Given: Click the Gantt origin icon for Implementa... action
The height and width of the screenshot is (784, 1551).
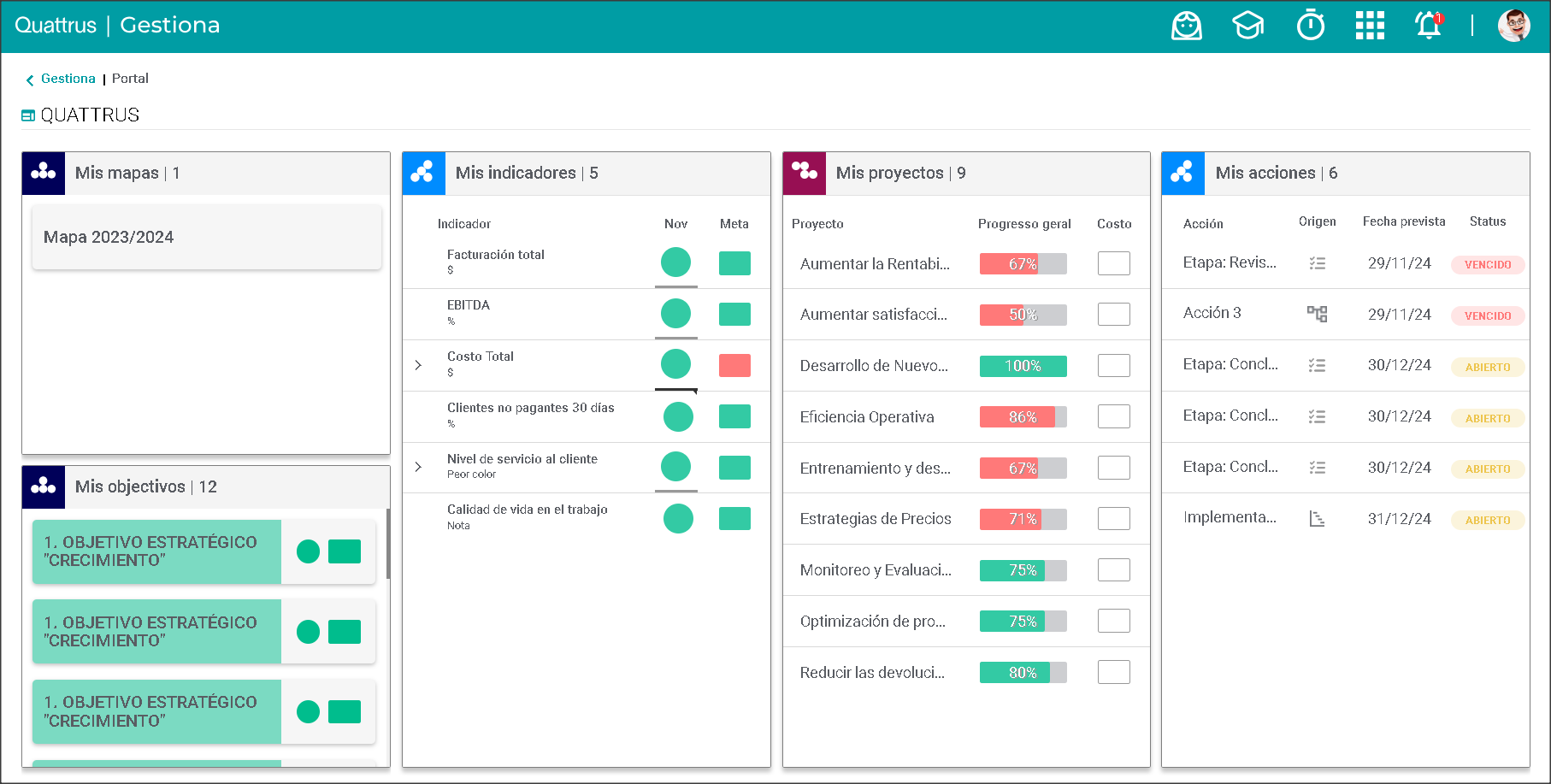Looking at the screenshot, I should pos(1317,519).
